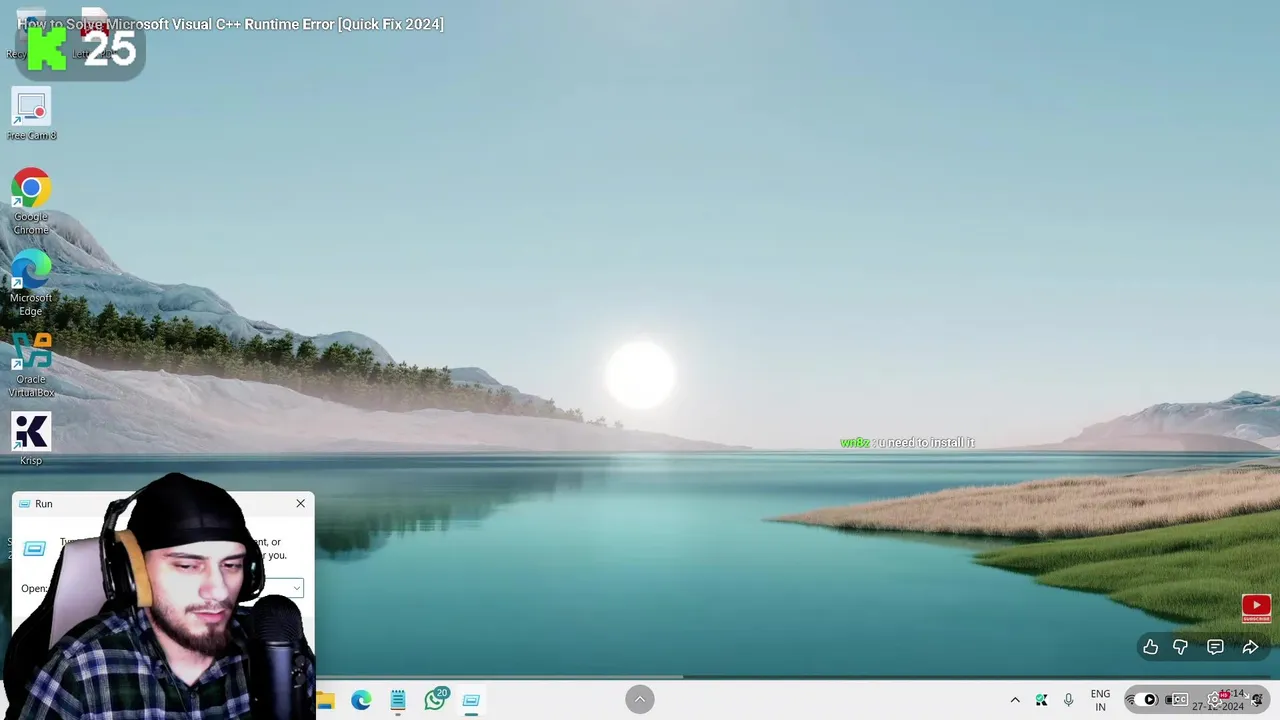Open the Microsoft Edge desktop shortcut
Viewport: 1280px width, 720px height.
31,283
